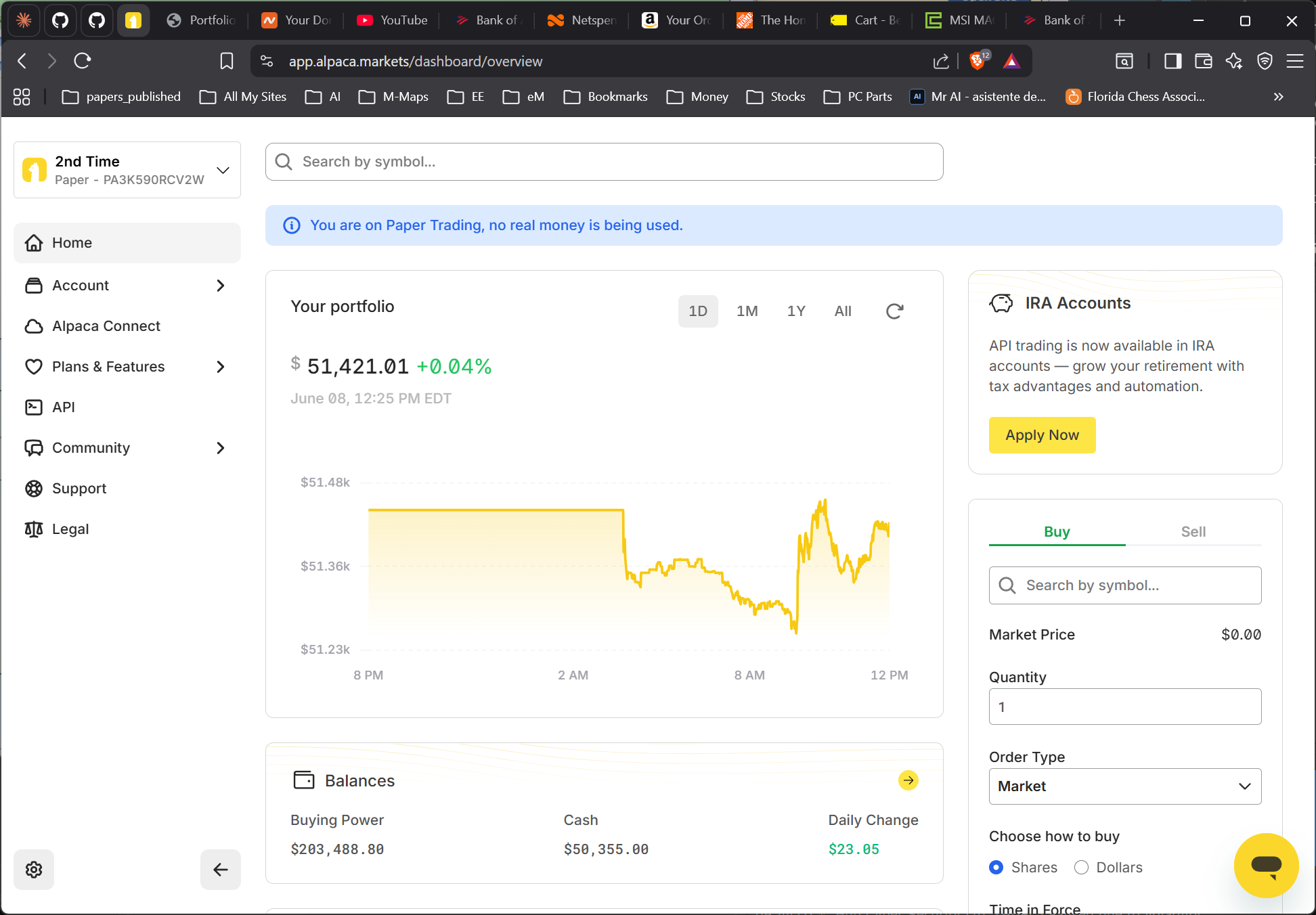The height and width of the screenshot is (915, 1316).
Task: Expand the Community submenu
Action: [220, 448]
